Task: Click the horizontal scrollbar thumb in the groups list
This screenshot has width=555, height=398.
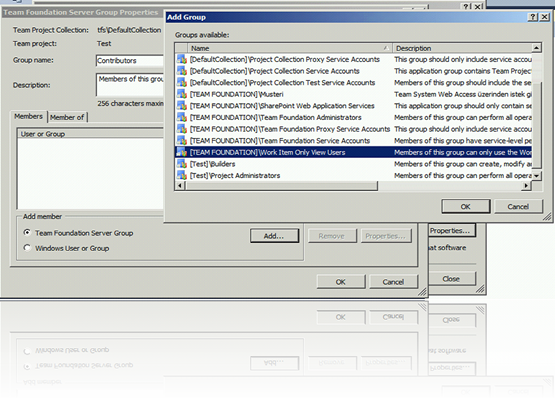Action: [x=281, y=186]
